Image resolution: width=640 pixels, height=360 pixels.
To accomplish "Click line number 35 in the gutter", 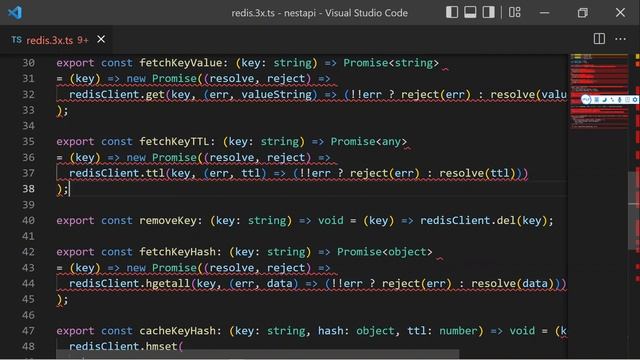I will coord(28,142).
